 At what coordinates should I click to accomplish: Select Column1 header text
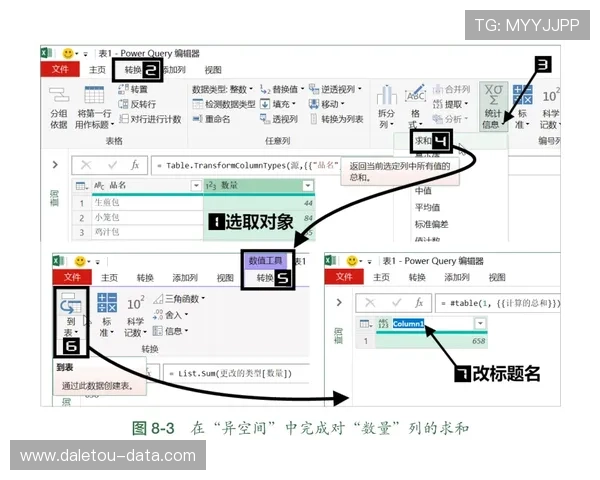(x=408, y=324)
